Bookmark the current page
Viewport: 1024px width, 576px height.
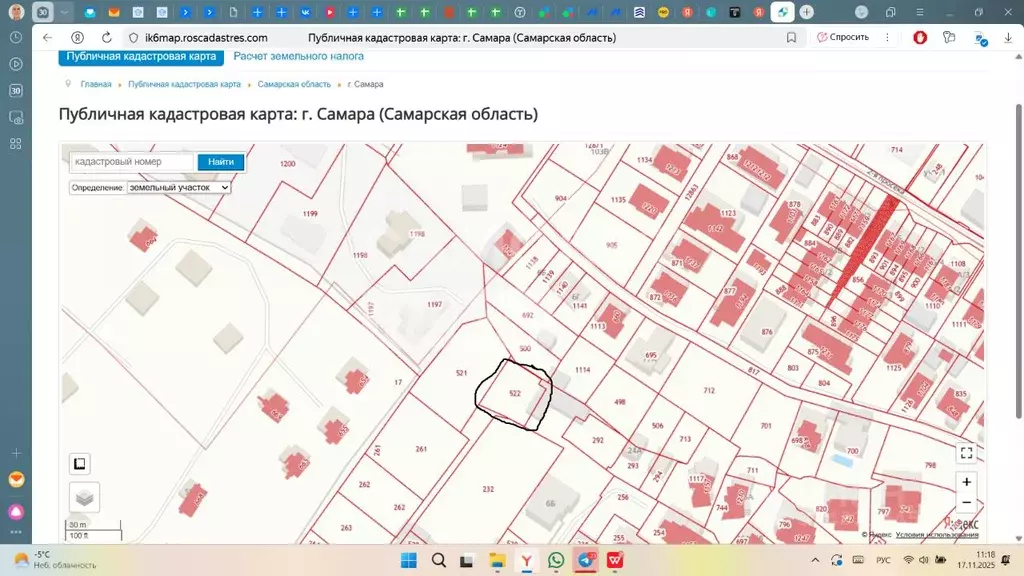point(791,36)
